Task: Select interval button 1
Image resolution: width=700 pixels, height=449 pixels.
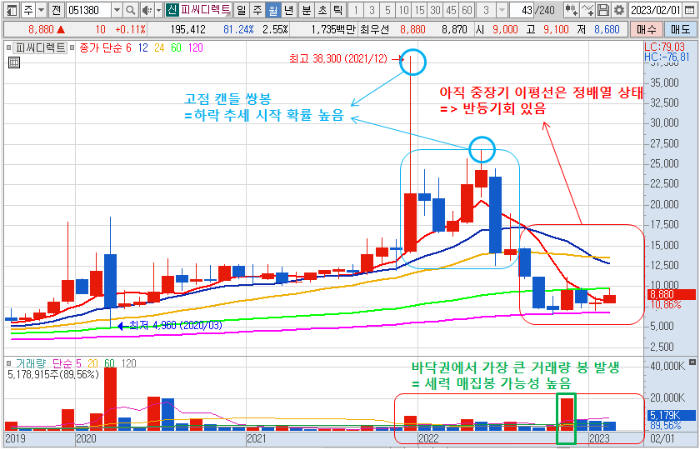Action: pyautogui.click(x=355, y=10)
